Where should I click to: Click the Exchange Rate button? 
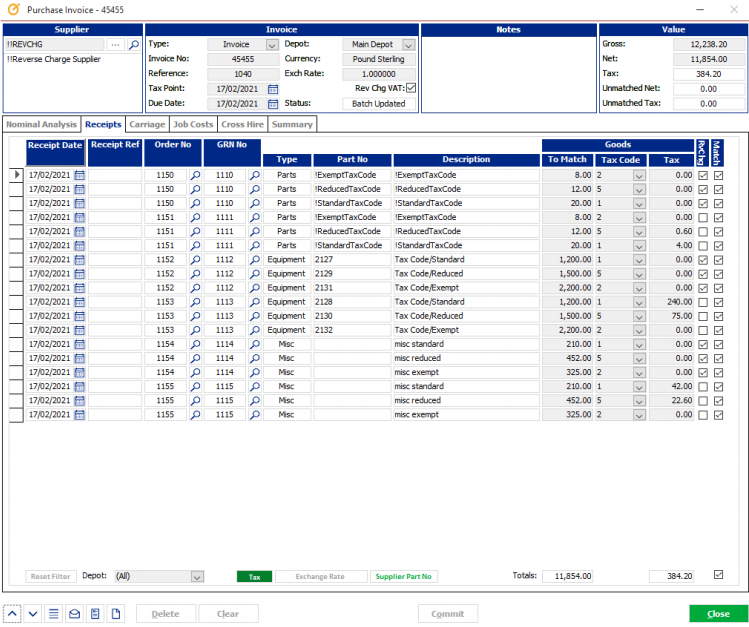click(320, 577)
